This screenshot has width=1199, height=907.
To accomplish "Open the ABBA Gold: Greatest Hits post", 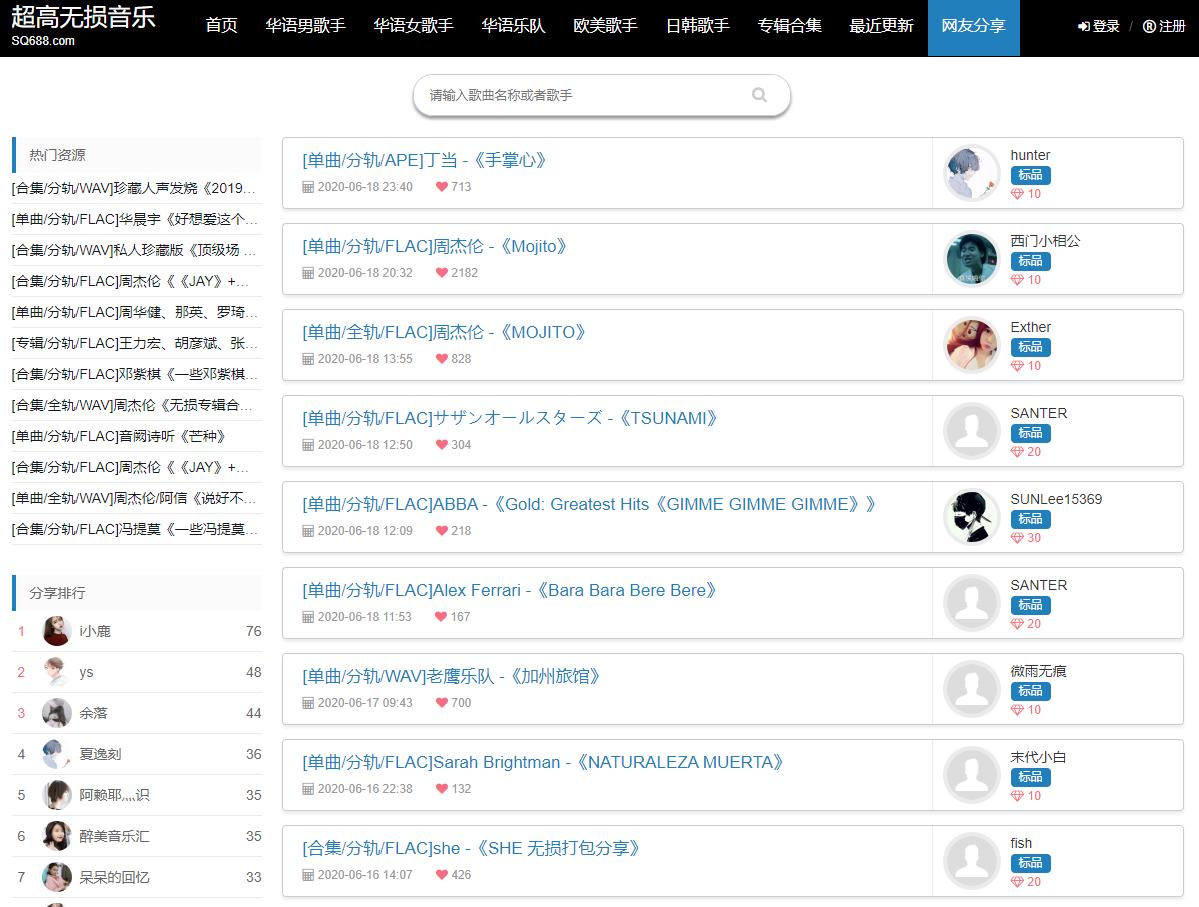I will pyautogui.click(x=589, y=505).
